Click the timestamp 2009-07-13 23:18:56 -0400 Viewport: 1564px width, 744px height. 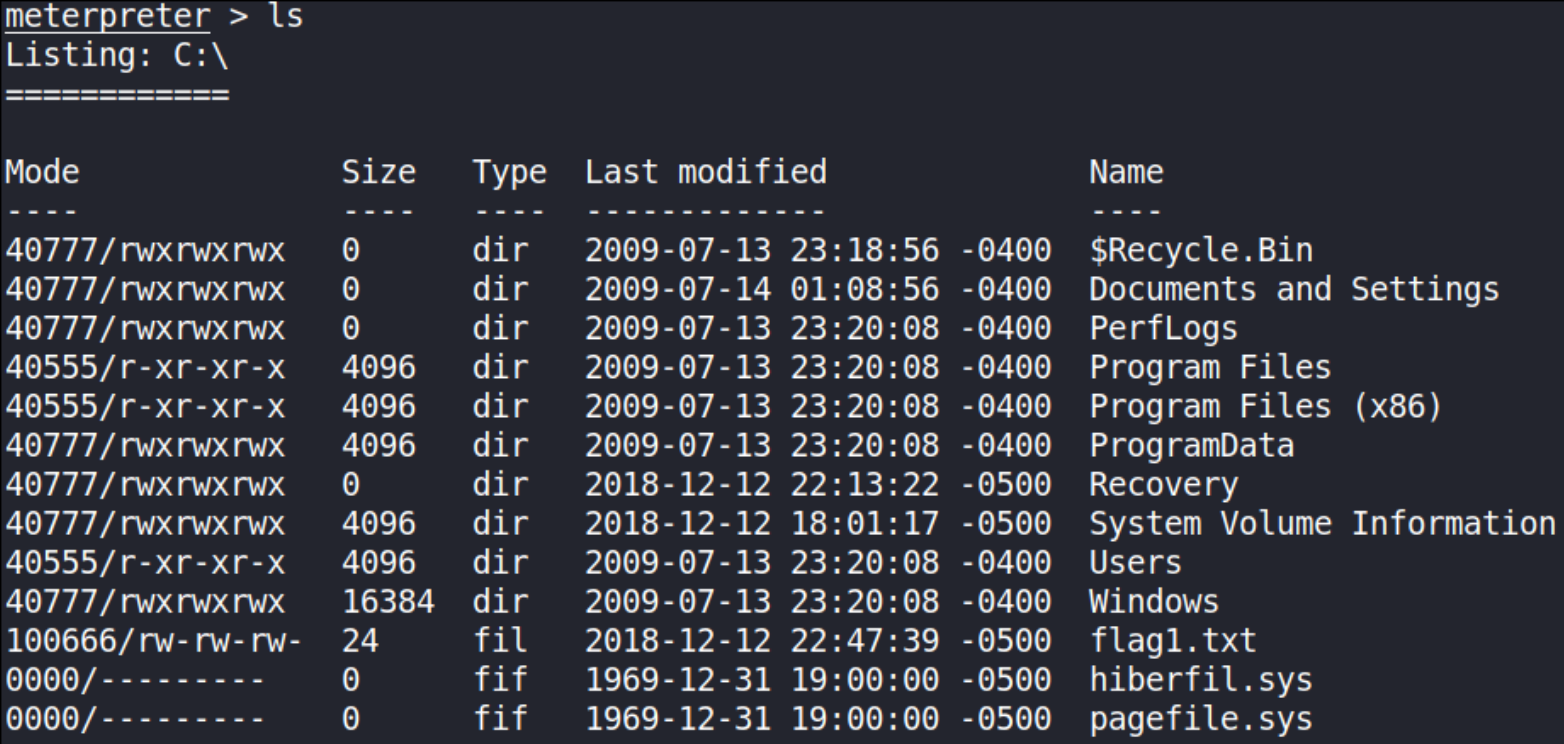tap(818, 250)
